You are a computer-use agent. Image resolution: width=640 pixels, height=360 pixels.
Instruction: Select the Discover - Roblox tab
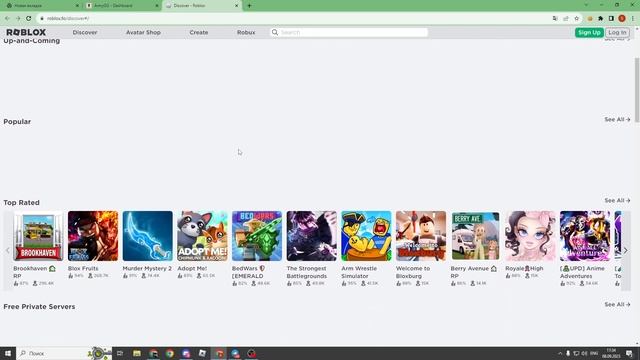tap(202, 6)
